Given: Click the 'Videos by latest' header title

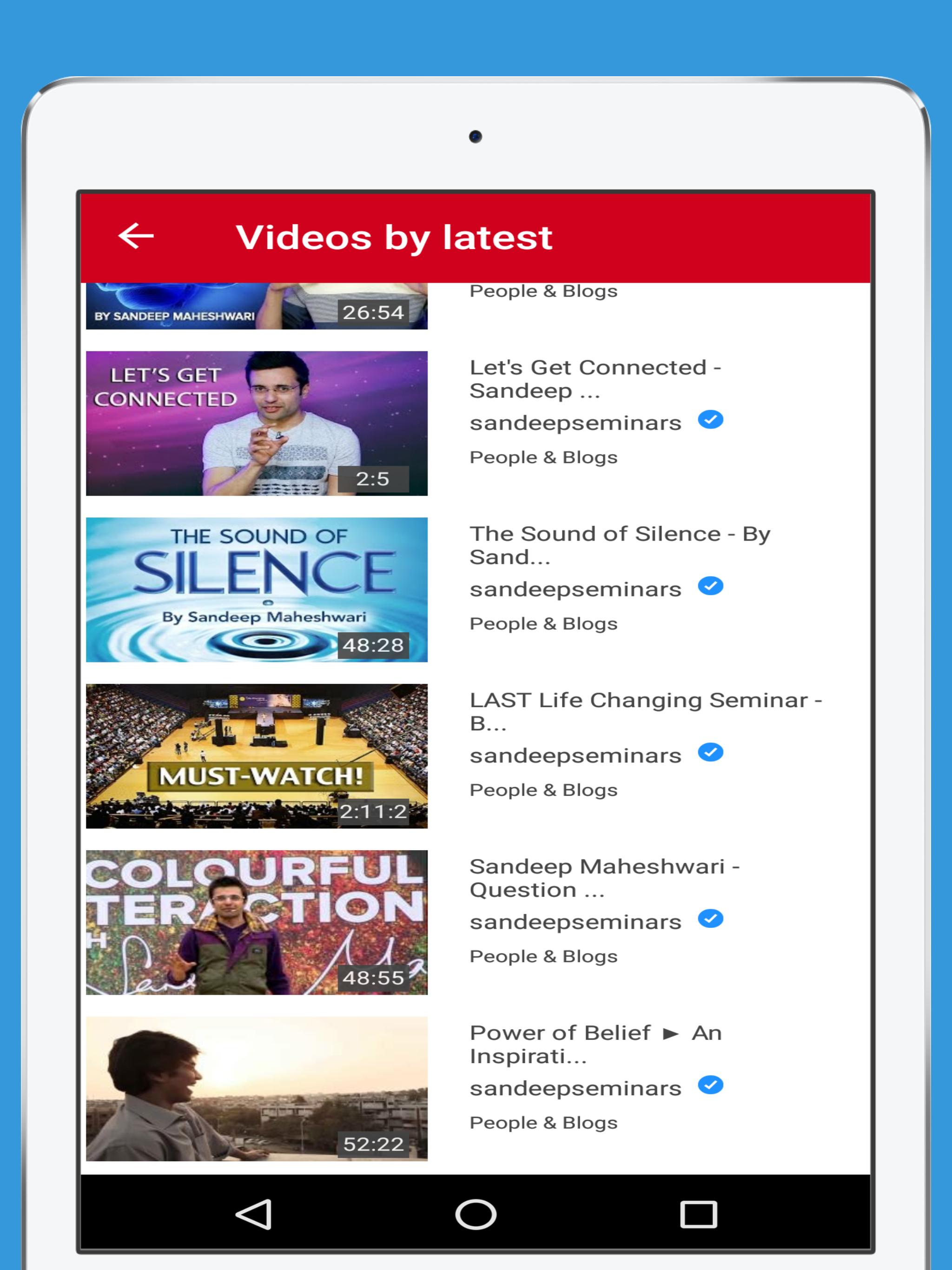Looking at the screenshot, I should tap(394, 238).
